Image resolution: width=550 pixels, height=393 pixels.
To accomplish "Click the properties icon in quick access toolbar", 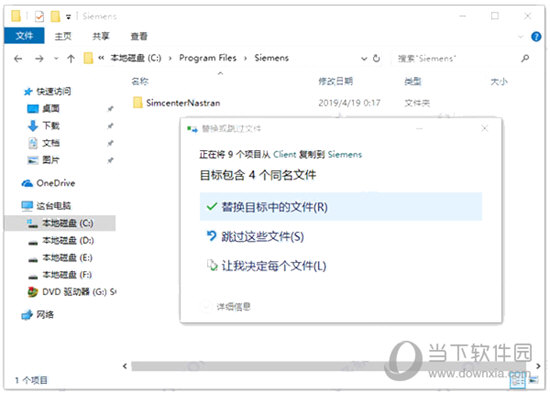I will 39,16.
